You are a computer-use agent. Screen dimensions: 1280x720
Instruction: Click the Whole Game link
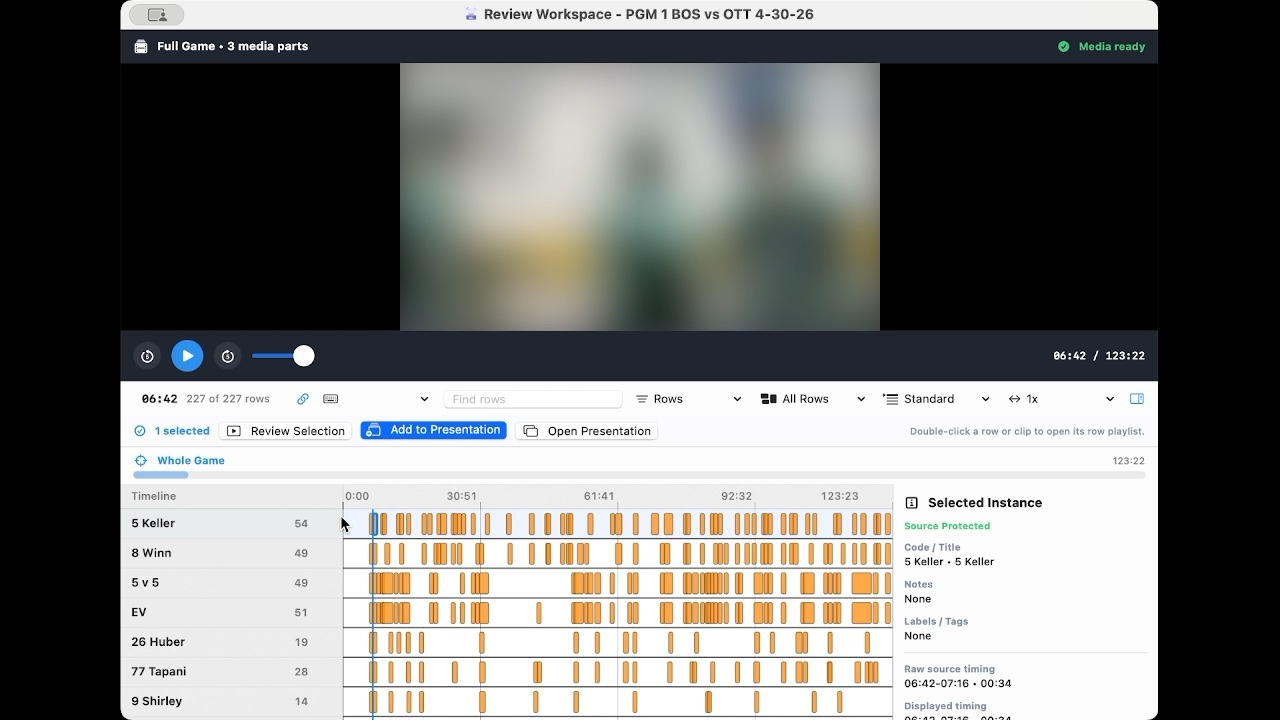[191, 461]
